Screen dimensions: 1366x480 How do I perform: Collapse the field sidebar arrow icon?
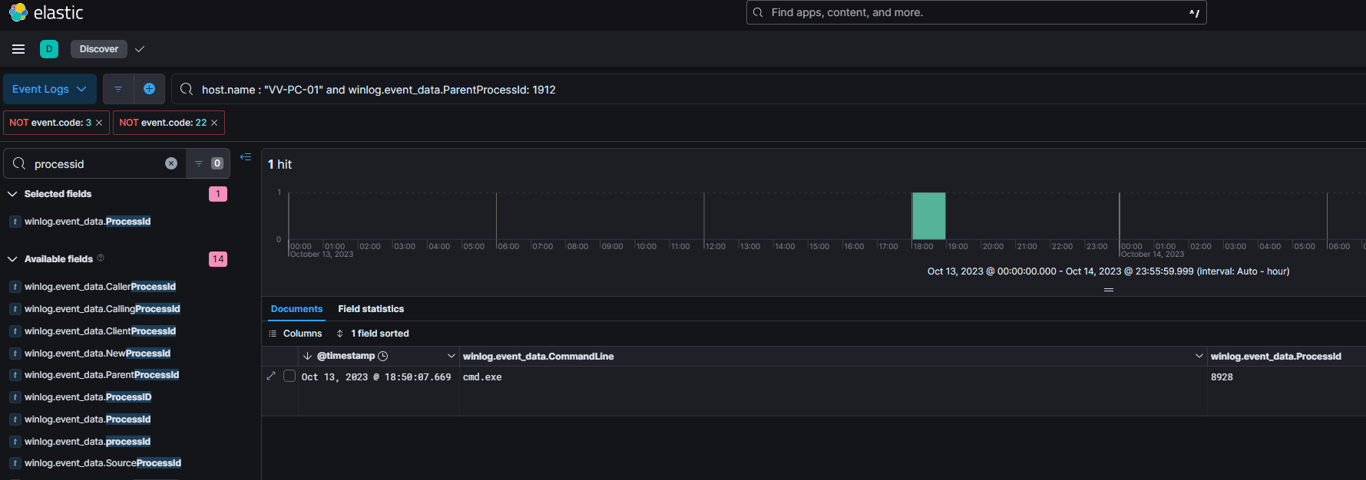(x=246, y=157)
